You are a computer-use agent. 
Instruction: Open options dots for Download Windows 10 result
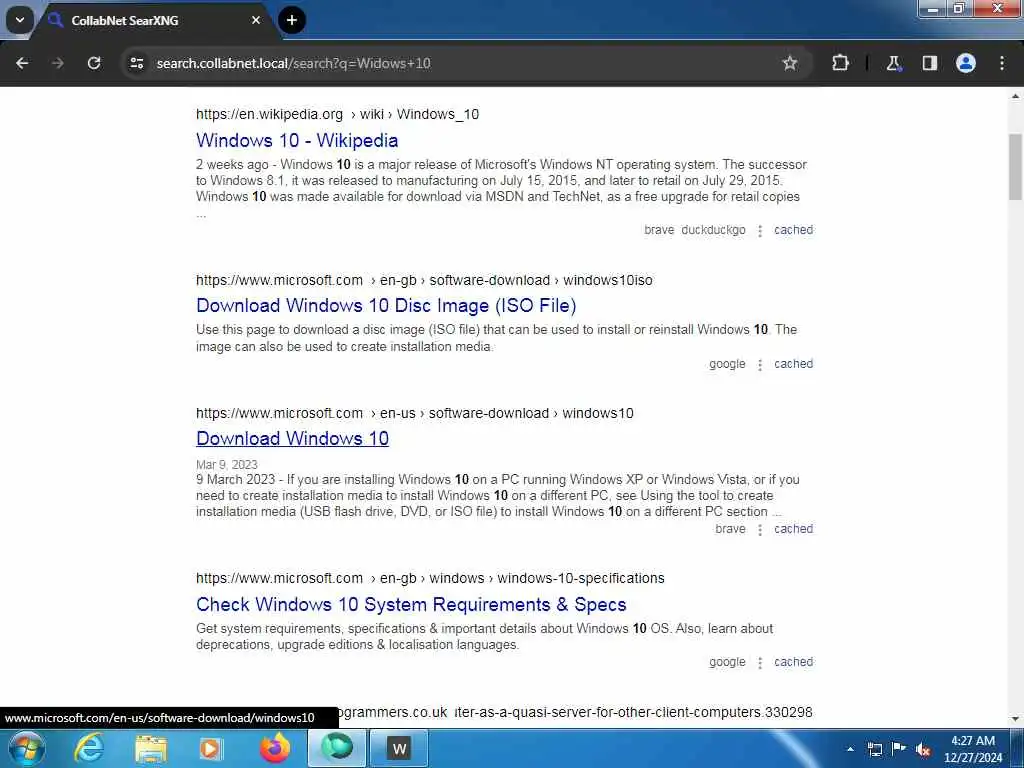click(760, 530)
